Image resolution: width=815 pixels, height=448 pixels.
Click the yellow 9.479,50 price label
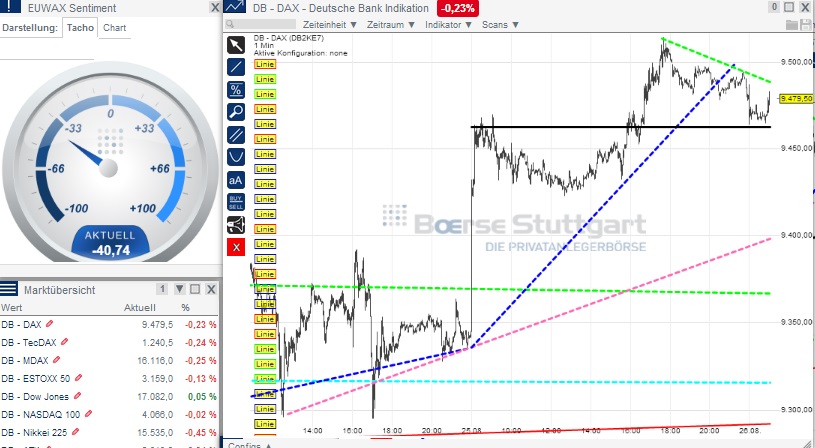pos(796,98)
